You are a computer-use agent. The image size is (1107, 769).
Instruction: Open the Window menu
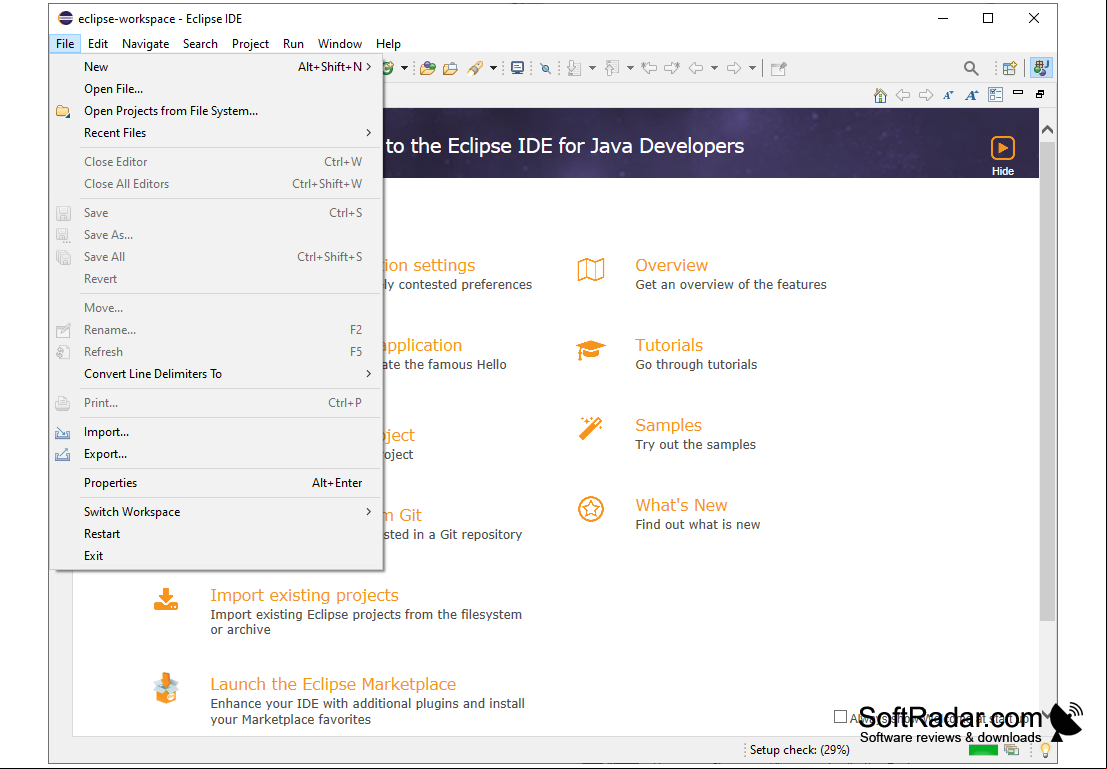click(340, 44)
